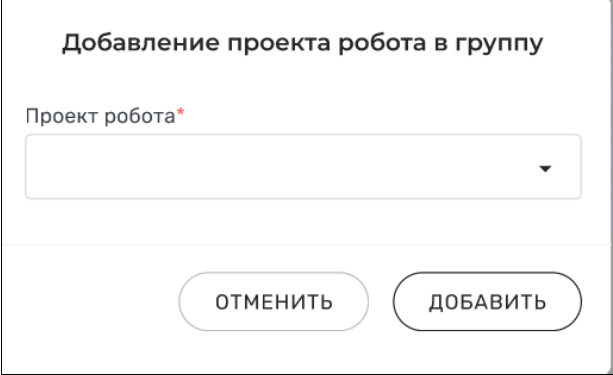Dismiss dialog using ОТМЕНИТЬ

(x=274, y=301)
